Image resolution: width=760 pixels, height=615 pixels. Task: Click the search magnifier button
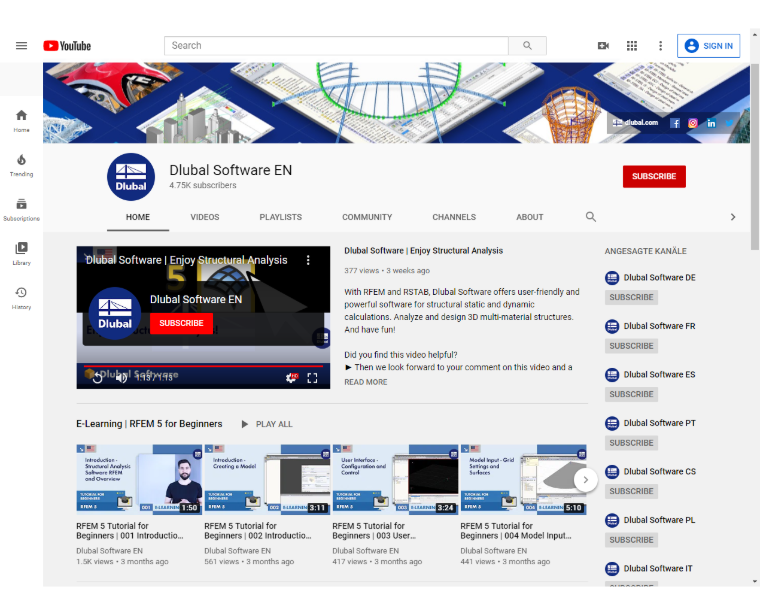point(527,46)
